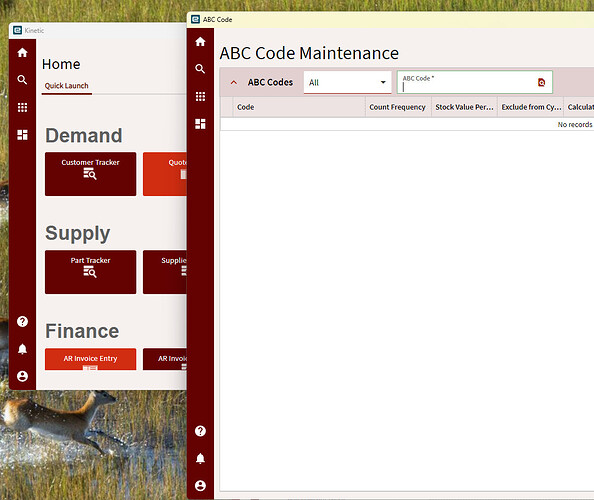Open help icon in ABC Code sidebar
Screen dimensions: 594x500
coord(200,431)
